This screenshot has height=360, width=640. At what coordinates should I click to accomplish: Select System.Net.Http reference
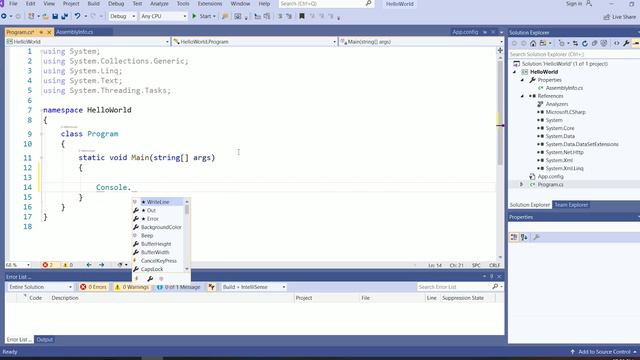click(x=564, y=152)
